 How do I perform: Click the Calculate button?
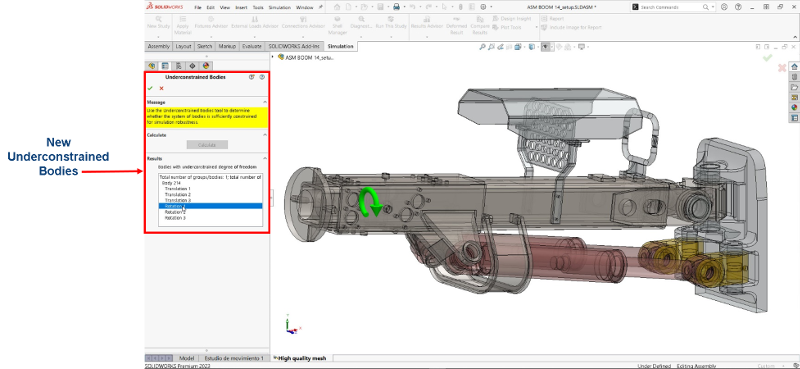207,145
